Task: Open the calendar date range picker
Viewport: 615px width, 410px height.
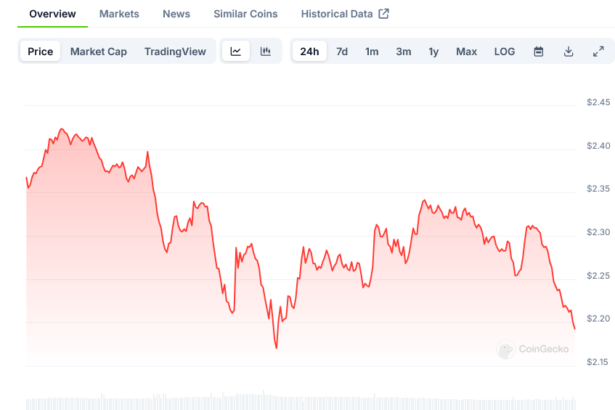Action: tap(538, 52)
